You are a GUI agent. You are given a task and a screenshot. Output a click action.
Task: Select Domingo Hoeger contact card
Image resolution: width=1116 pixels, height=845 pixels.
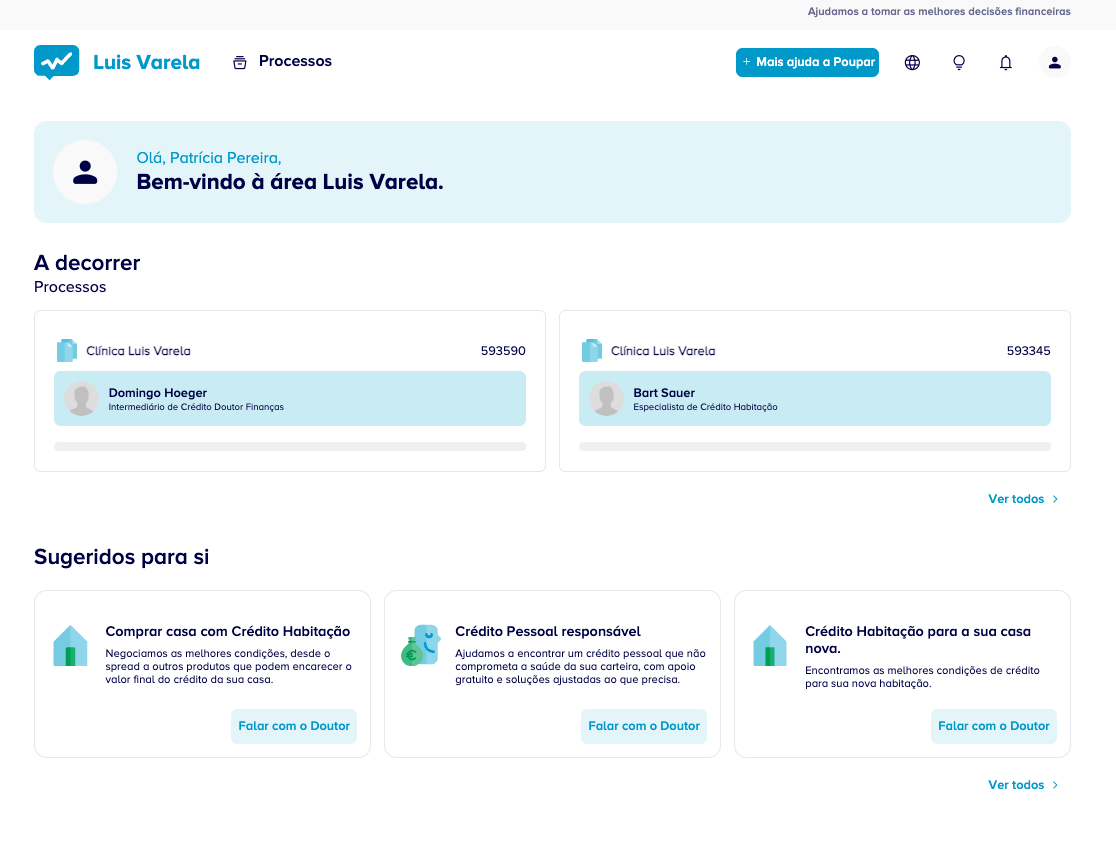pos(290,399)
